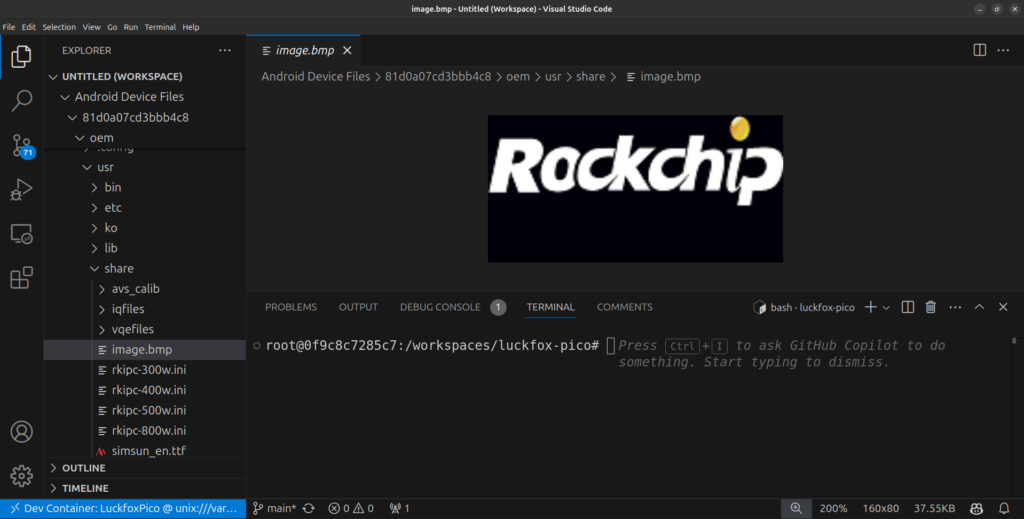
Task: Open rkipc-800w.ini file
Action: [144, 430]
